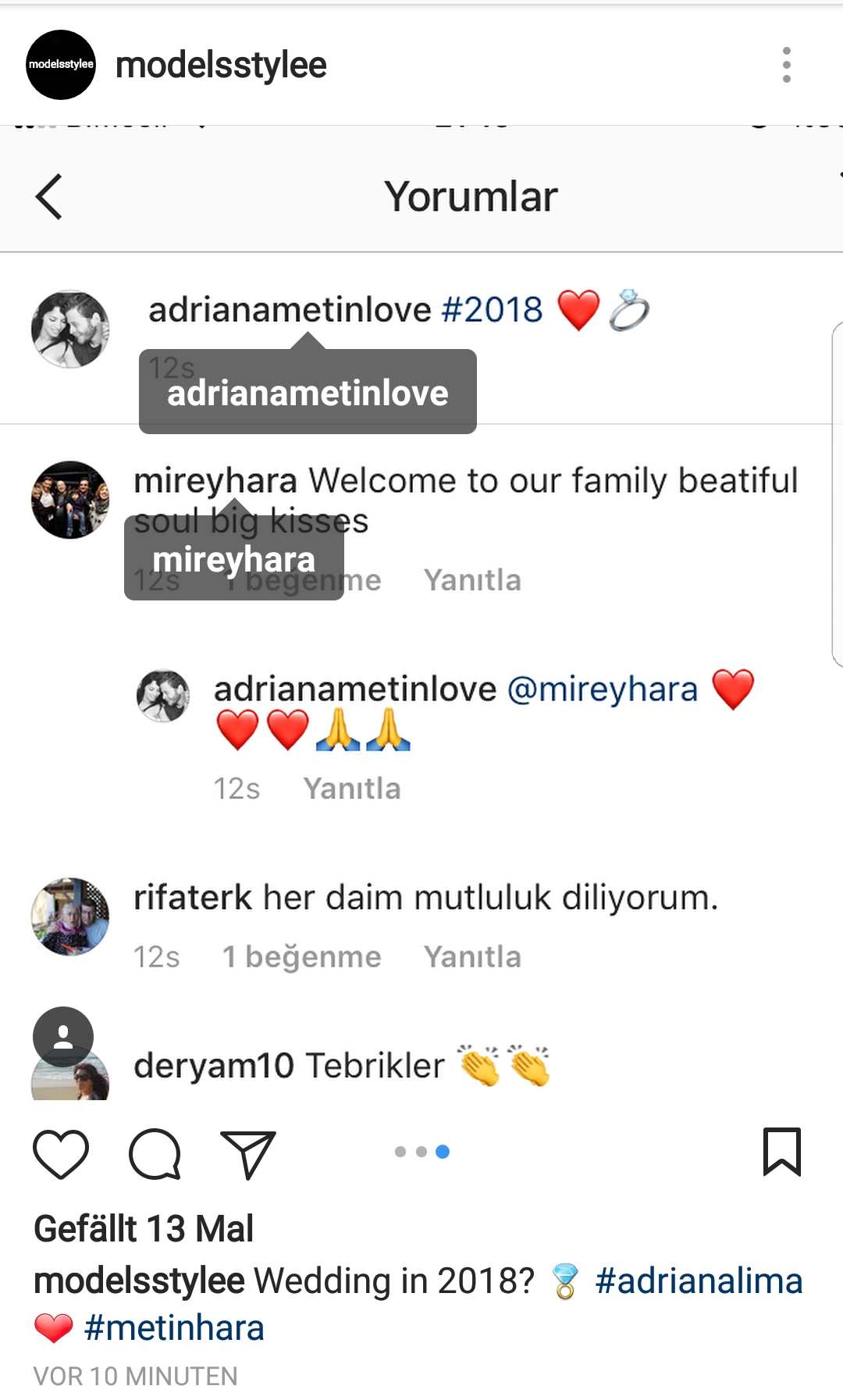Select the first carousel dot
The image size is (843, 1400).
click(400, 1152)
